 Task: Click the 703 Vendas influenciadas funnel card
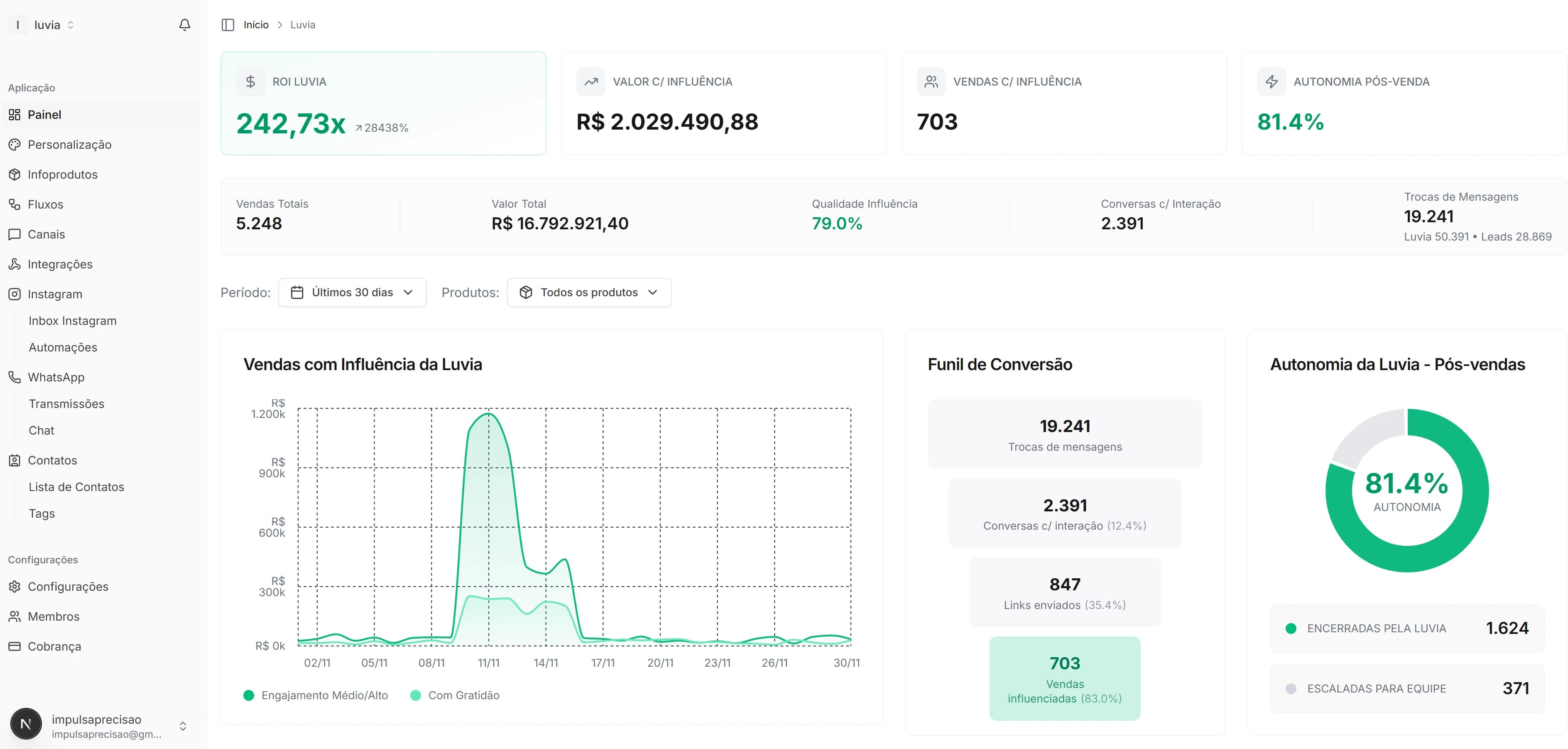(1065, 678)
